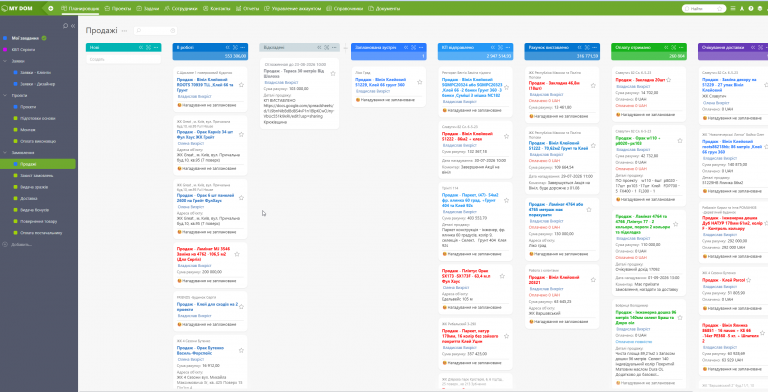Expand the В роботі column with fullscreen icon
This screenshot has width=768, height=392.
[x=235, y=48]
